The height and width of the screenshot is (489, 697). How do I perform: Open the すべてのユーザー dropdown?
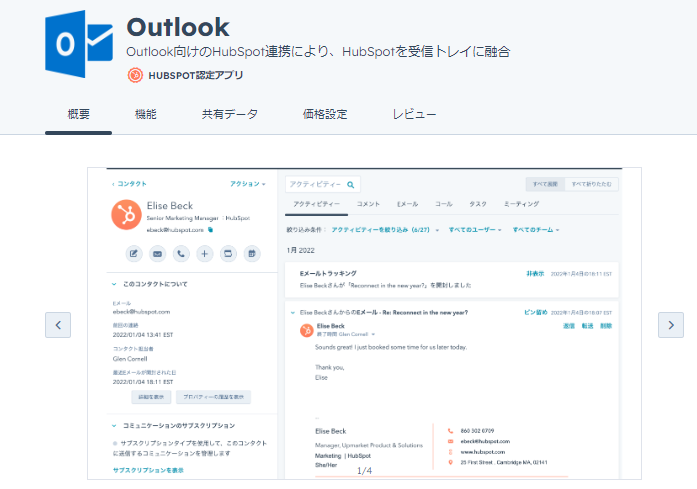(x=475, y=230)
